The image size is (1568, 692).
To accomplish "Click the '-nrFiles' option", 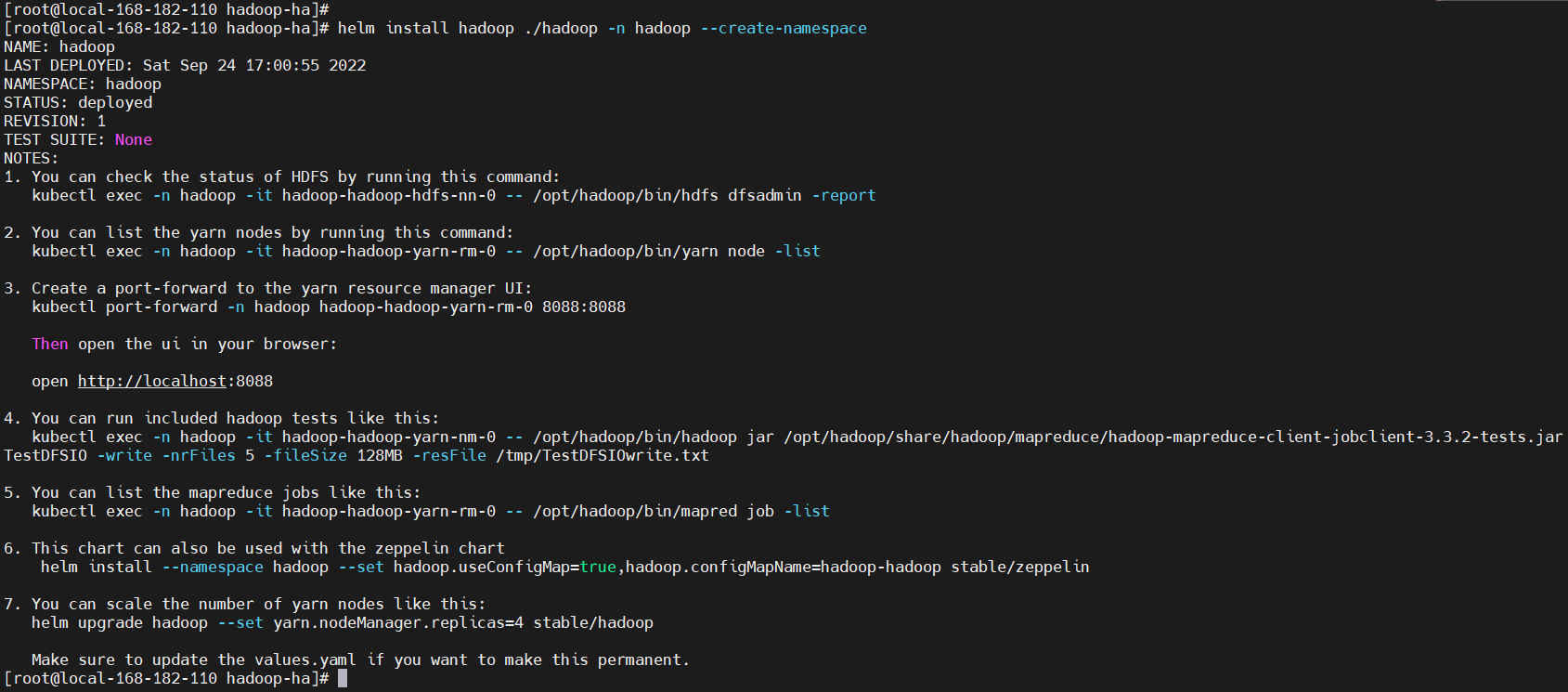I will tap(199, 455).
